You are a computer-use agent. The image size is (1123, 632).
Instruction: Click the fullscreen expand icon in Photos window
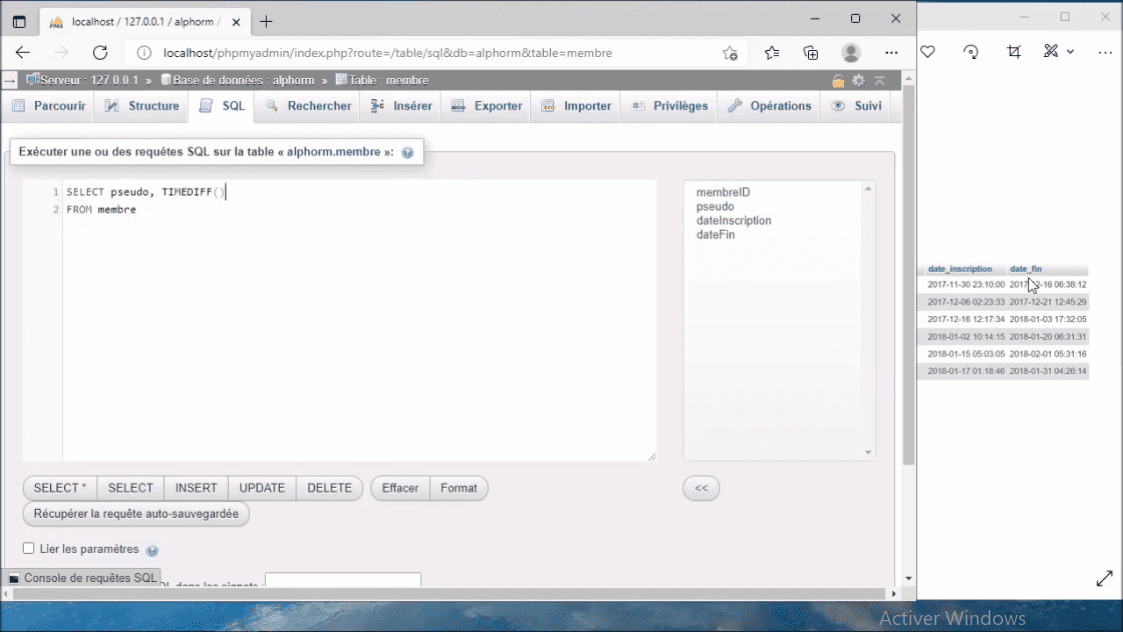click(x=1104, y=578)
